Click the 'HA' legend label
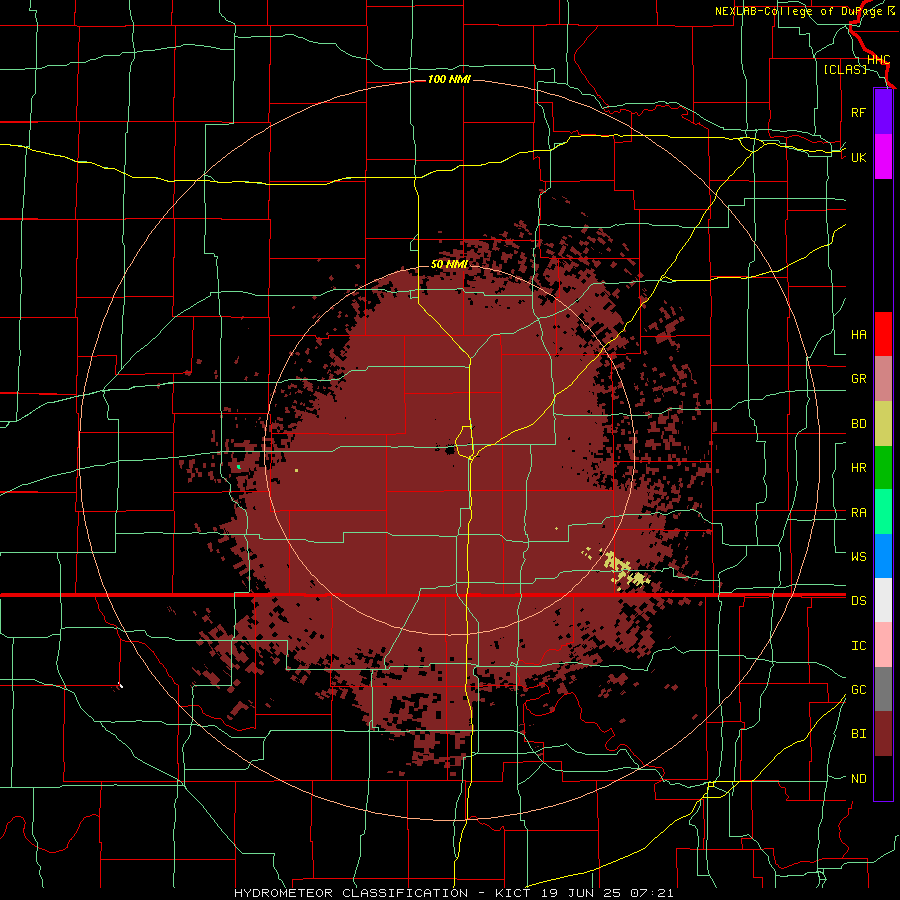Screen dimensions: 900x900 coord(859,335)
